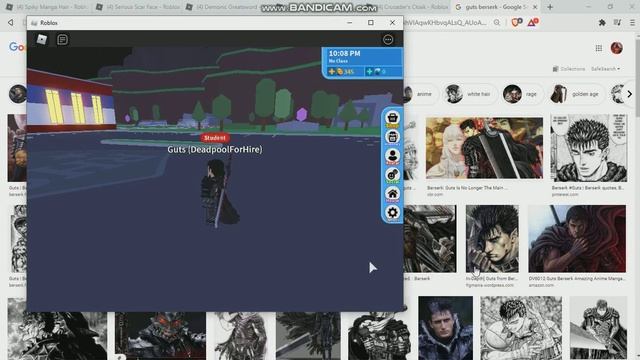Click the browser address bar URL
Screen dimensions: 640x360
pyautogui.click(x=445, y=23)
